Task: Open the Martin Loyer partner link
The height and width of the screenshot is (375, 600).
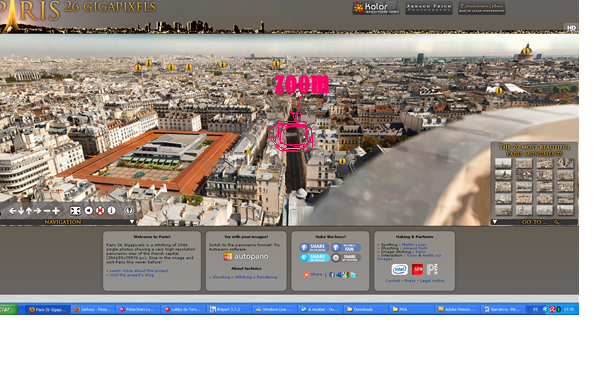Action: click(414, 245)
